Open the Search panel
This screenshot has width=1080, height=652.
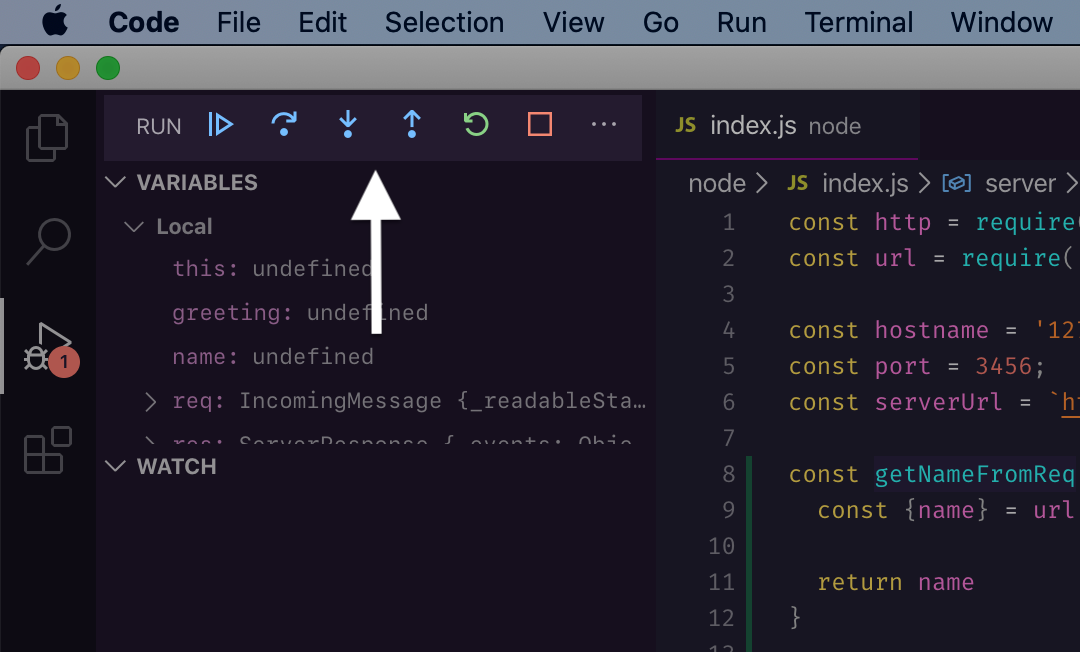[x=47, y=240]
